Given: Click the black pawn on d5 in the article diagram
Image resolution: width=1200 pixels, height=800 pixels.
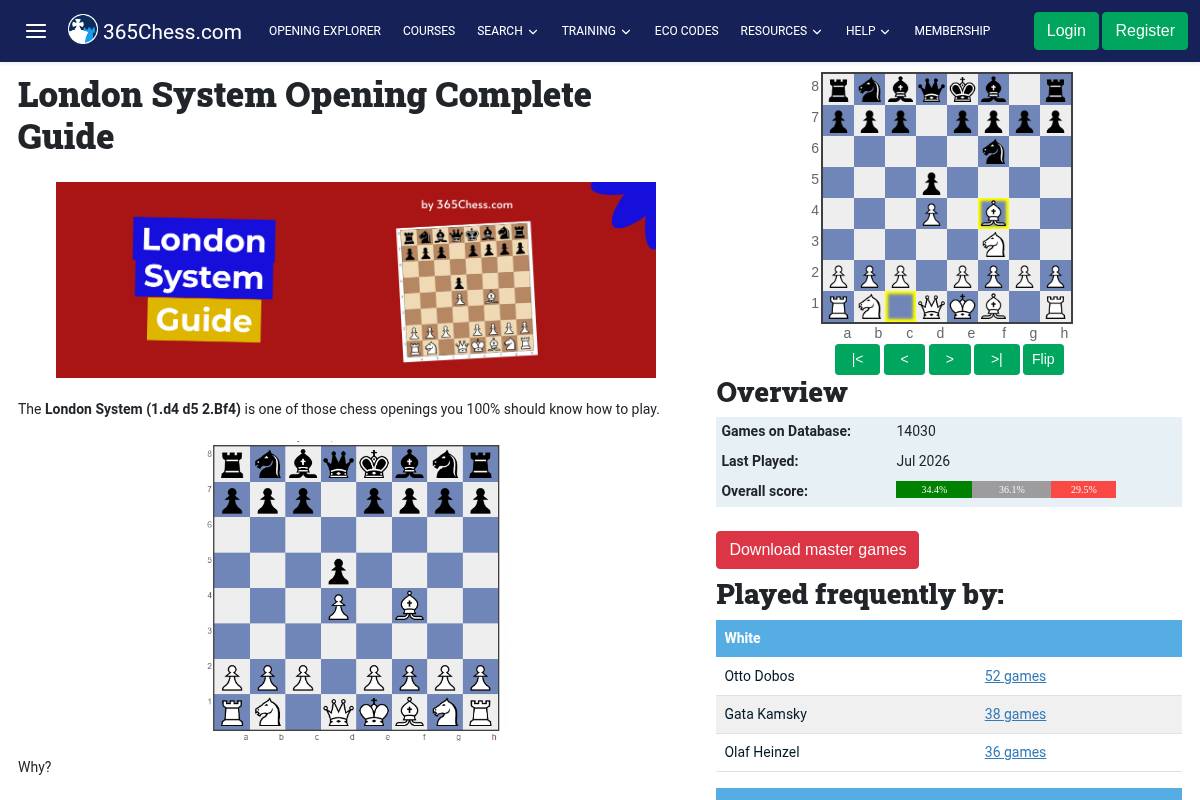Looking at the screenshot, I should tap(338, 570).
